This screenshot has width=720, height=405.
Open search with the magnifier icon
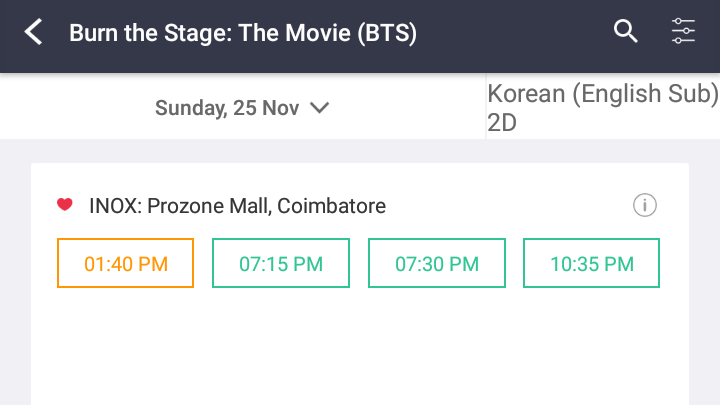[625, 32]
